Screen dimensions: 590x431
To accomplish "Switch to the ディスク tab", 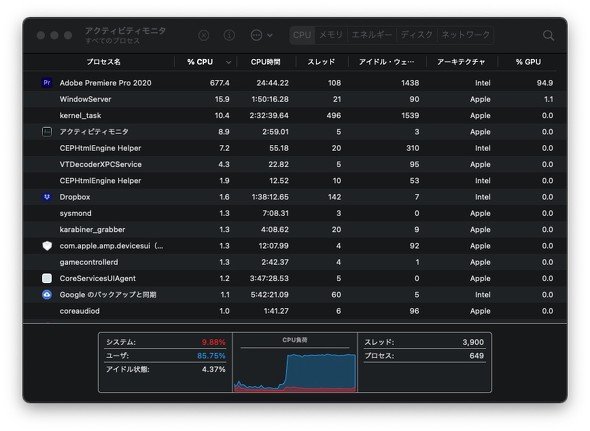I will [417, 35].
